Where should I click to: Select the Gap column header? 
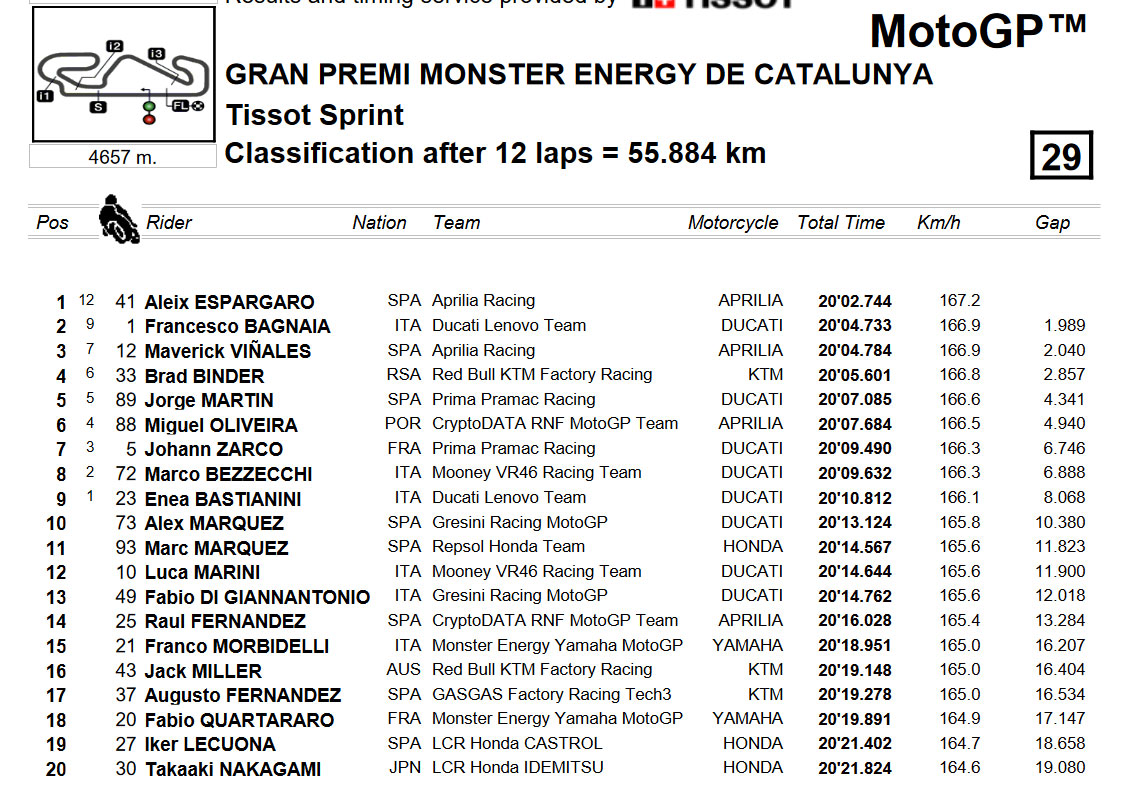(x=1052, y=222)
